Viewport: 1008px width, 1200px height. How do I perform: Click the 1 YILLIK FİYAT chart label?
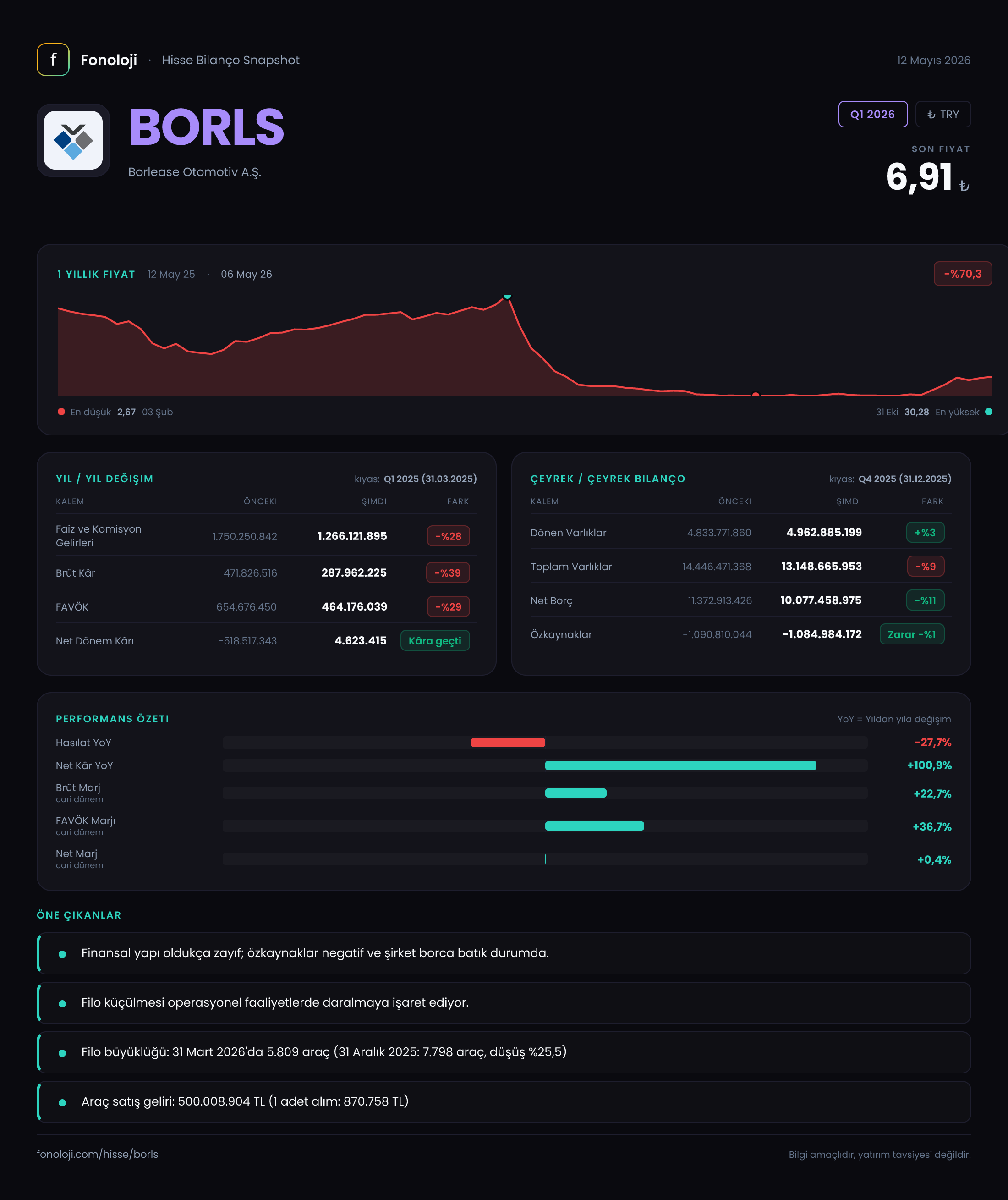click(96, 275)
